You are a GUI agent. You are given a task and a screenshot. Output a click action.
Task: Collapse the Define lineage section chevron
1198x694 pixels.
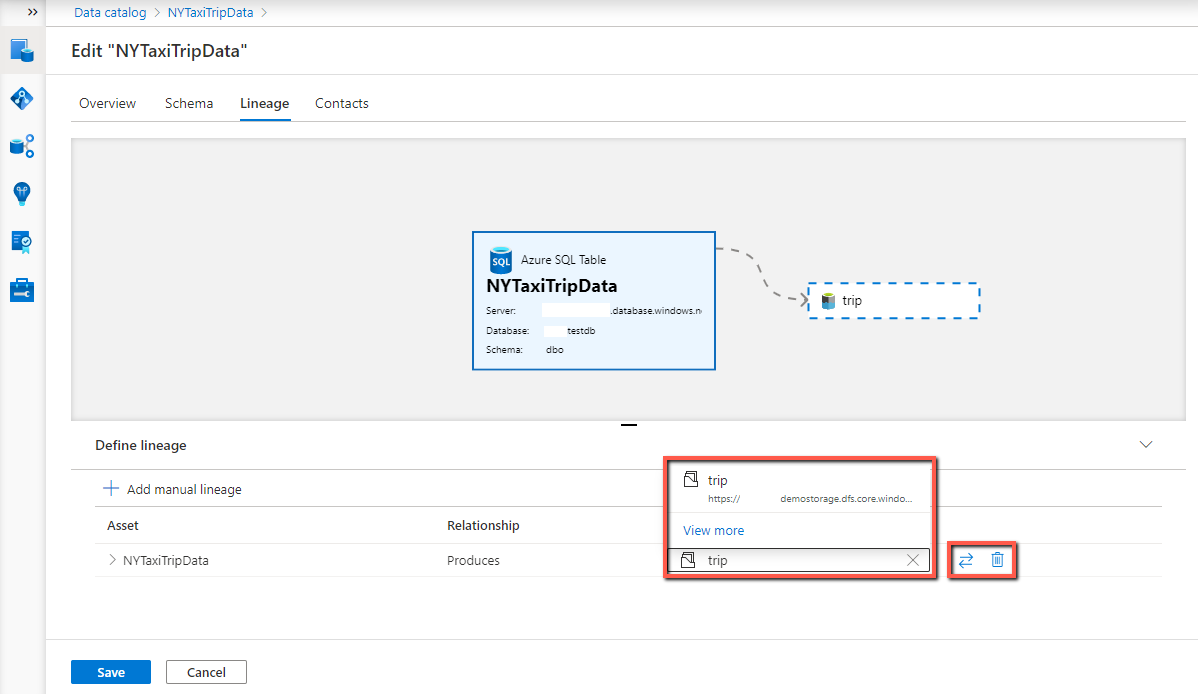coord(1146,444)
